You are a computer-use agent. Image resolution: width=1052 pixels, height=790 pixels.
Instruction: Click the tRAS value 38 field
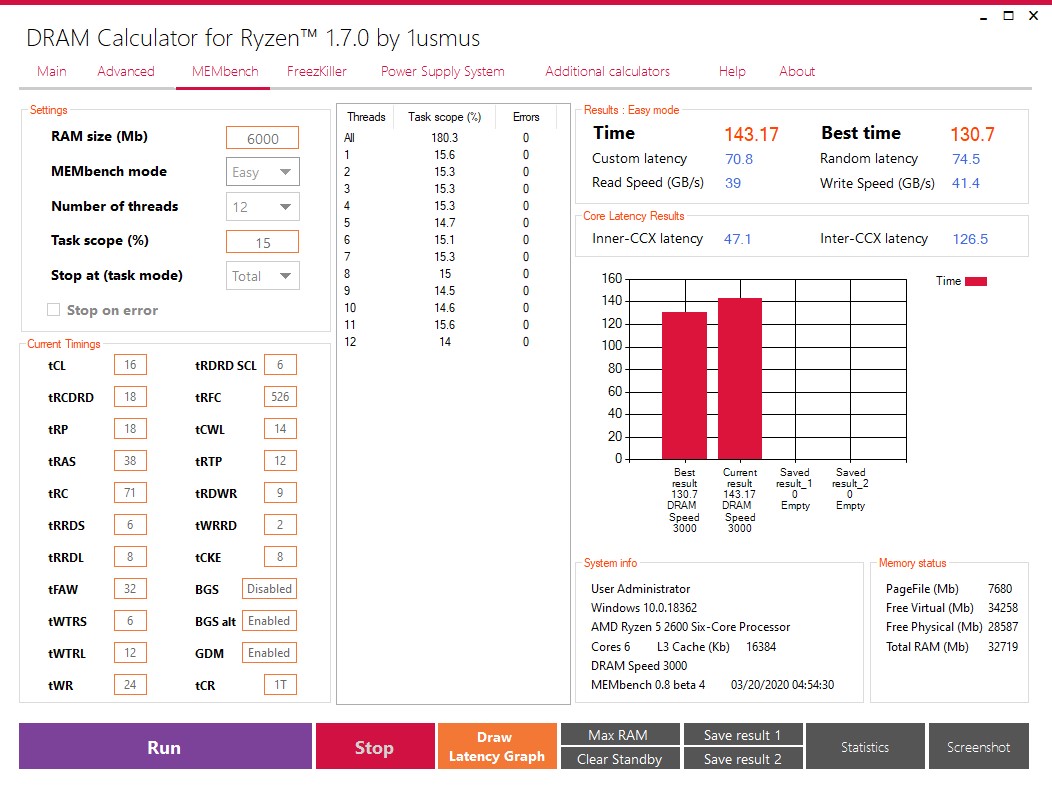(130, 460)
